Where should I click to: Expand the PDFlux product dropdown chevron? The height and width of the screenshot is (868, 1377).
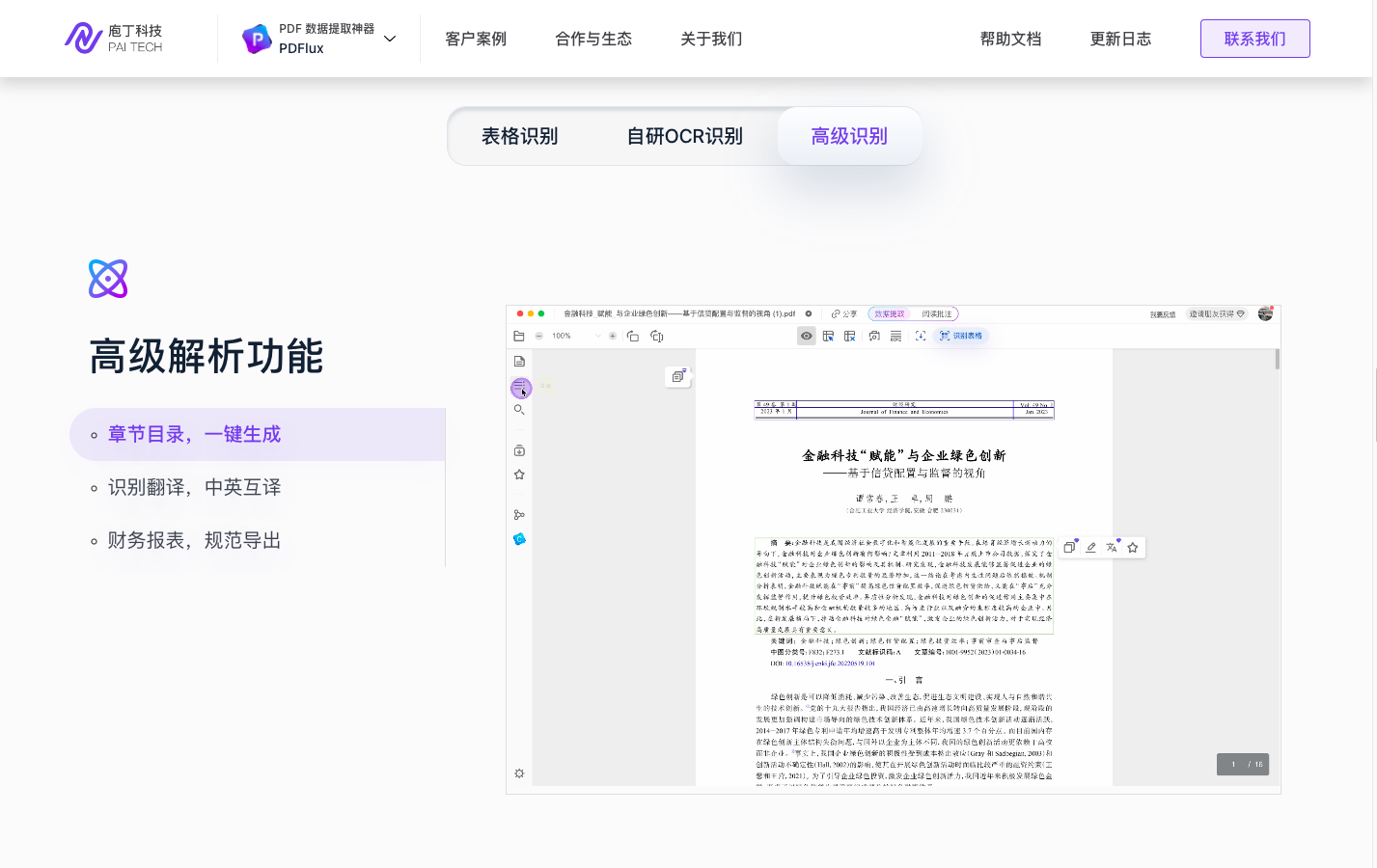(x=390, y=39)
